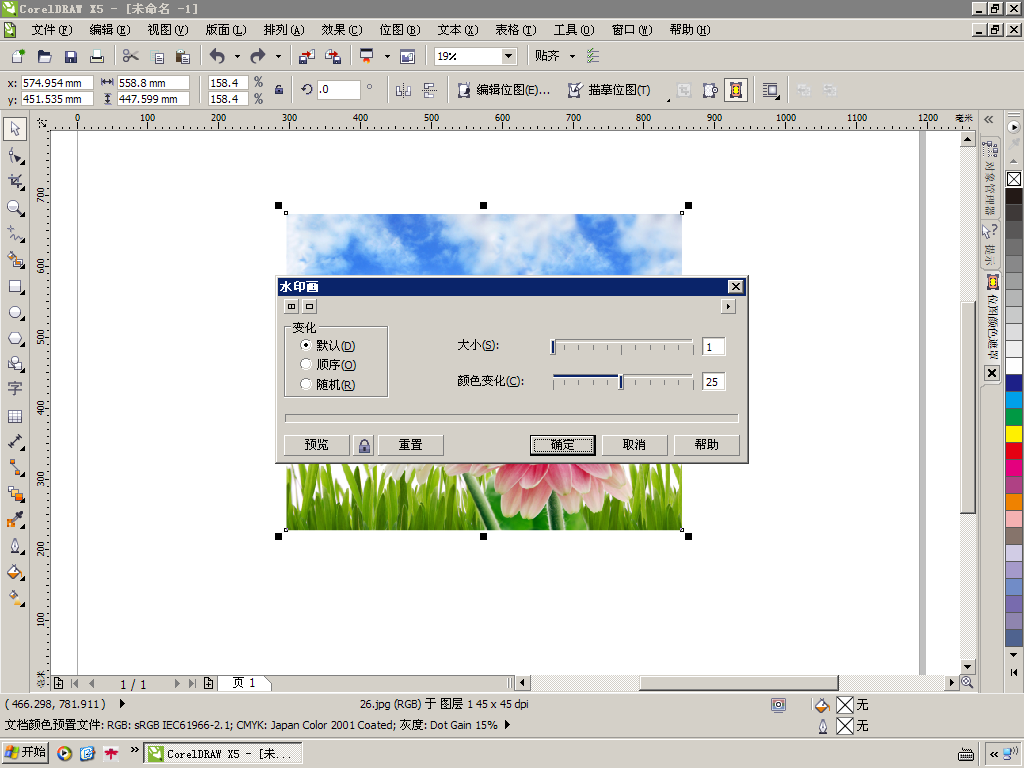Select the Interactive Fill tool
This screenshot has height=768, width=1024.
(x=15, y=598)
